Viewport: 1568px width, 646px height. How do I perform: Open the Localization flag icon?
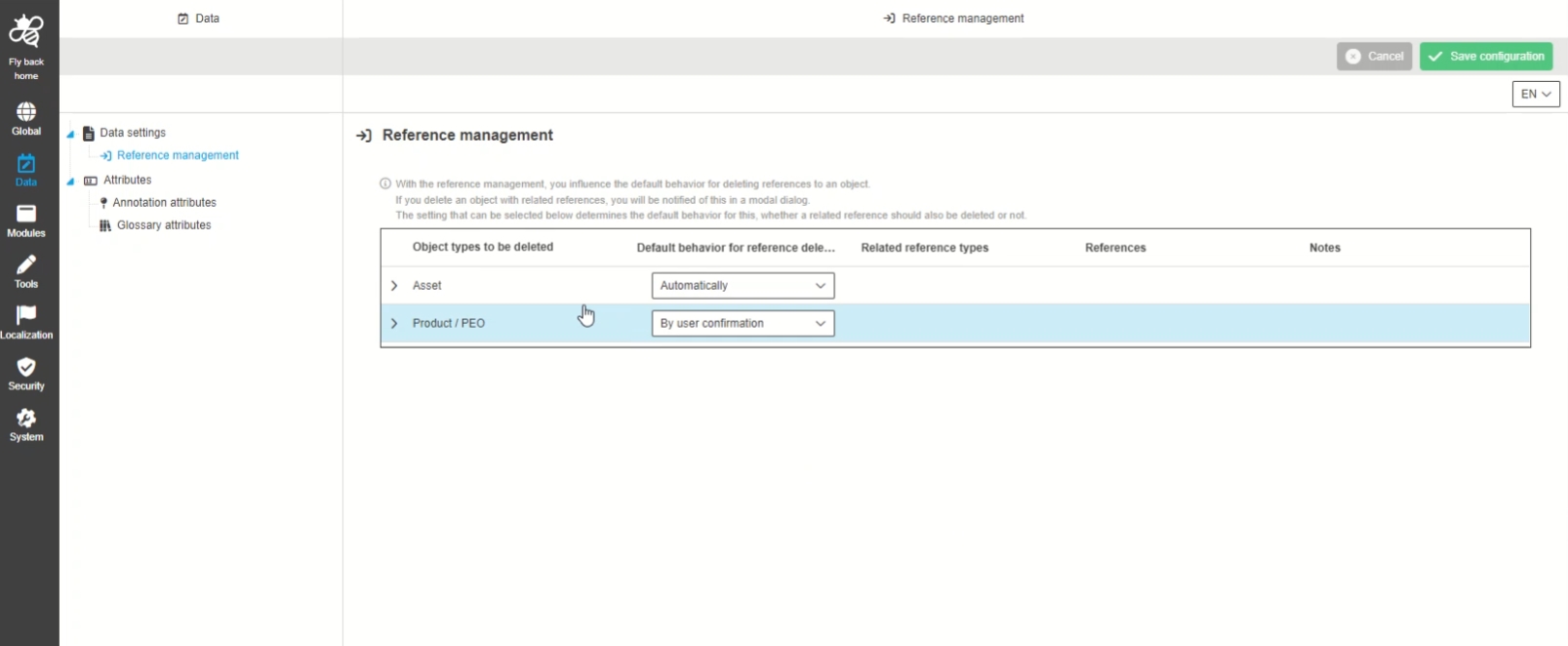coord(26,316)
